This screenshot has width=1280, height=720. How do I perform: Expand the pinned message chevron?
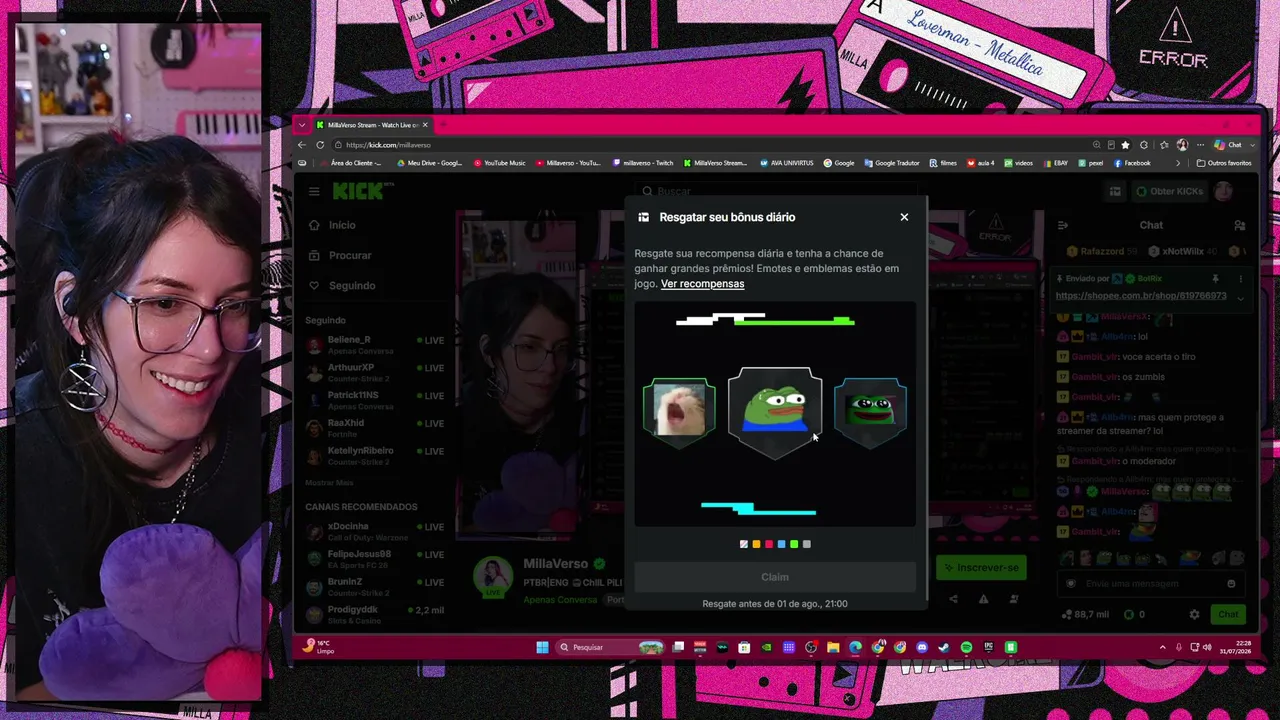point(1241,297)
